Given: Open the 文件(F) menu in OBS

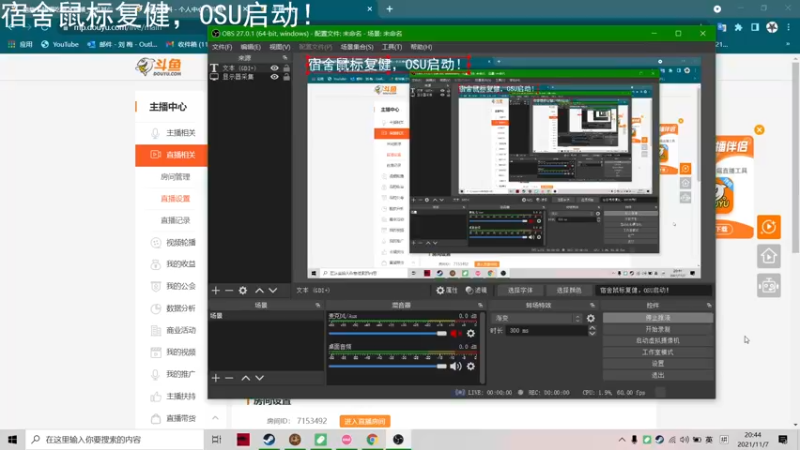Looking at the screenshot, I should pyautogui.click(x=222, y=47).
